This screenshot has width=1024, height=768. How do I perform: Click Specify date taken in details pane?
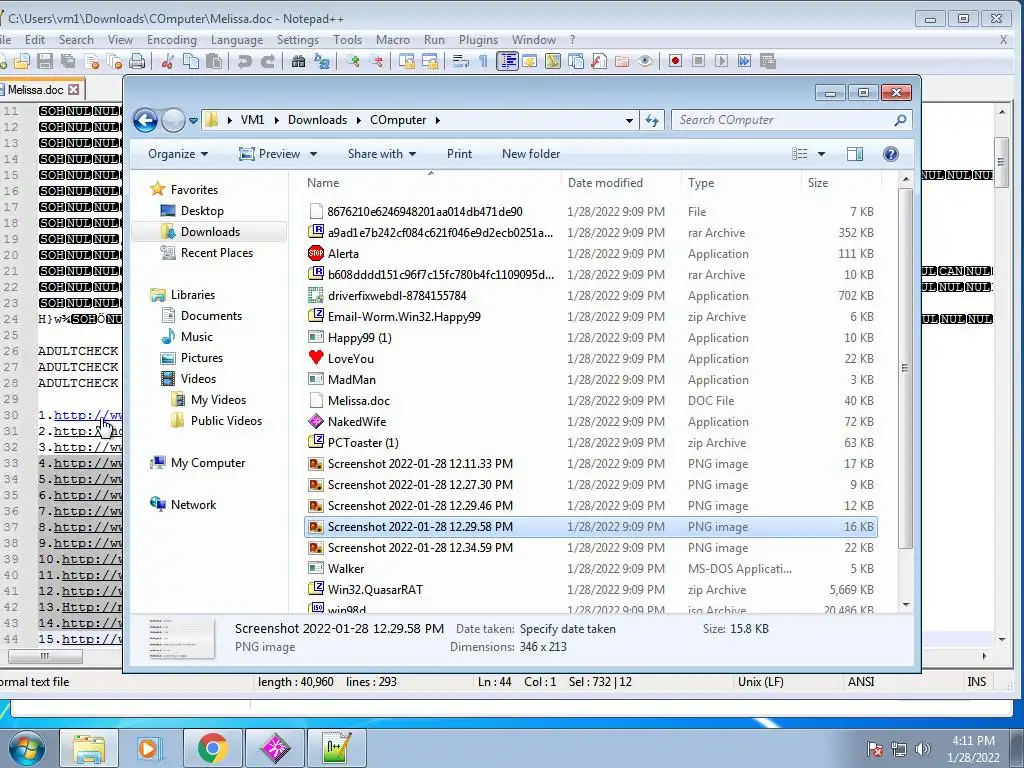click(568, 629)
